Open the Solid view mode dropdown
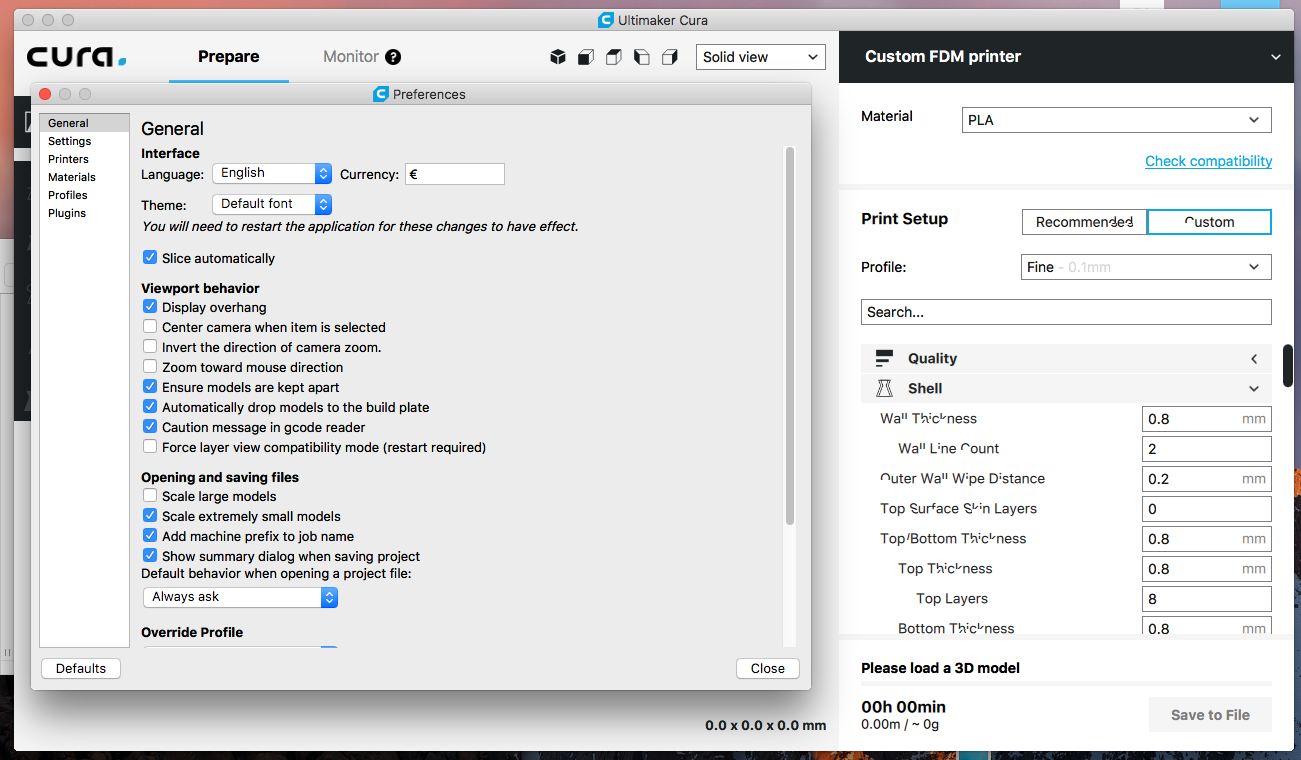Viewport: 1301px width, 760px height. pyautogui.click(x=761, y=57)
